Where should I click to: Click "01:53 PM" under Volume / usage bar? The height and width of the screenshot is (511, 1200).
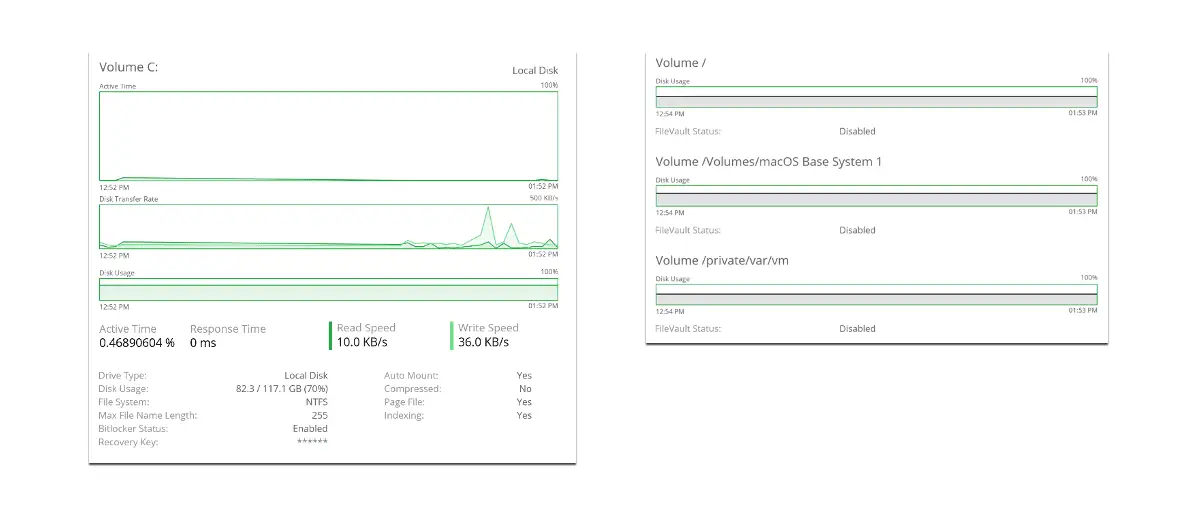pyautogui.click(x=1083, y=113)
